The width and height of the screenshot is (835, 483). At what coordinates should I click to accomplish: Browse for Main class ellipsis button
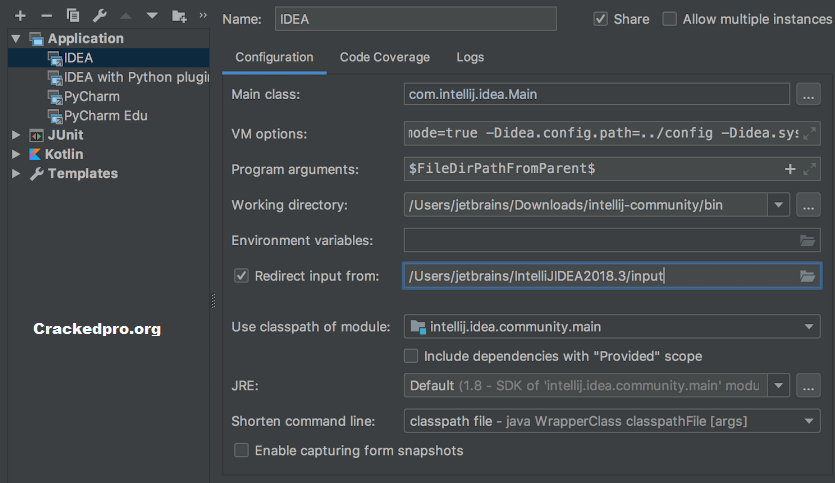(x=808, y=95)
